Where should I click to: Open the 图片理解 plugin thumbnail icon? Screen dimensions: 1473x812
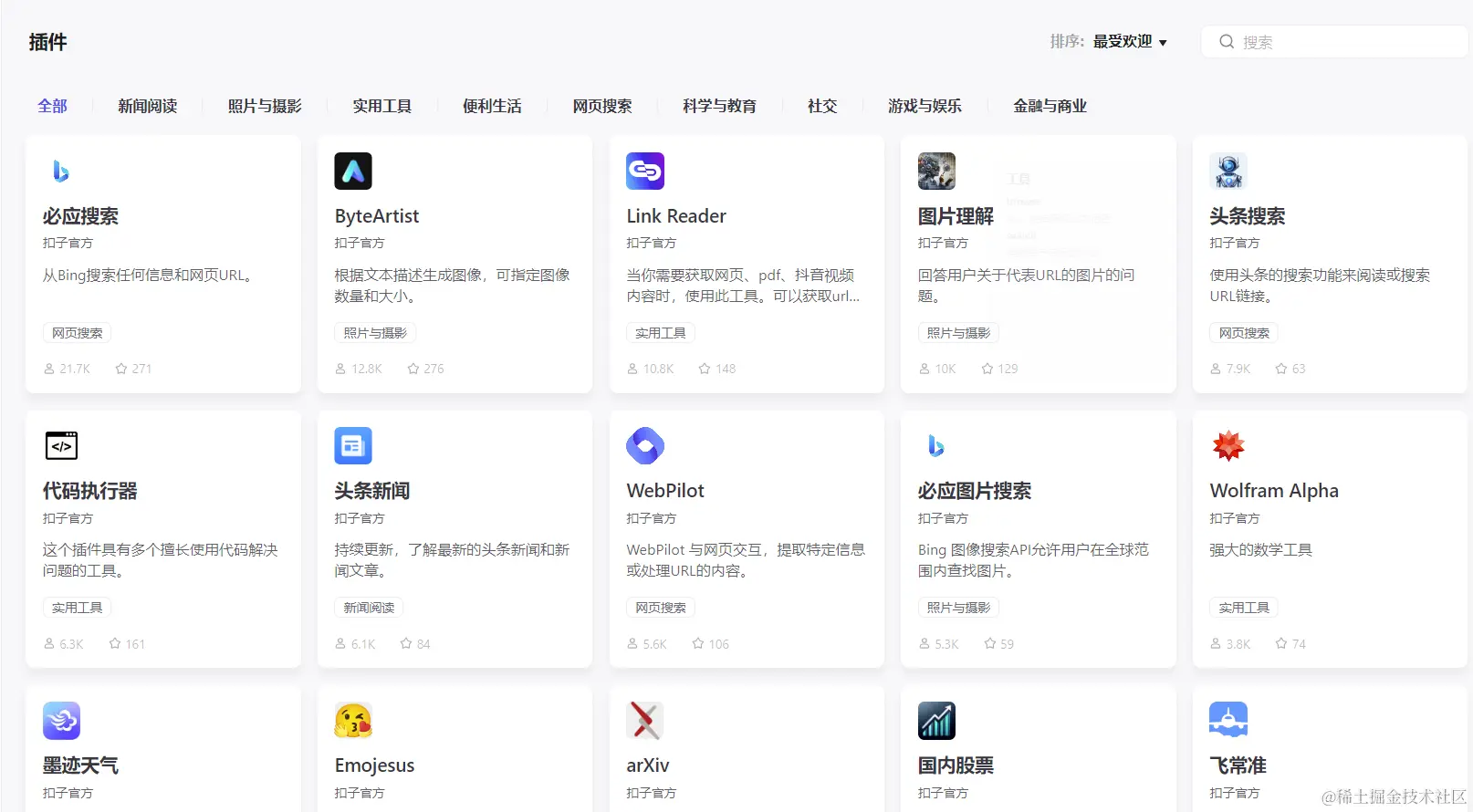click(936, 171)
